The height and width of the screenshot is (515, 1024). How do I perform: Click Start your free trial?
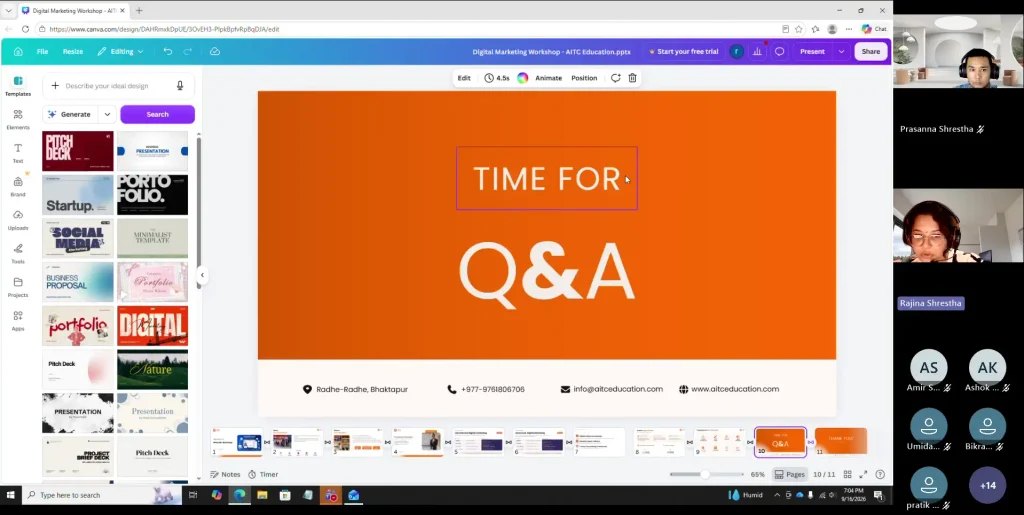tap(683, 52)
